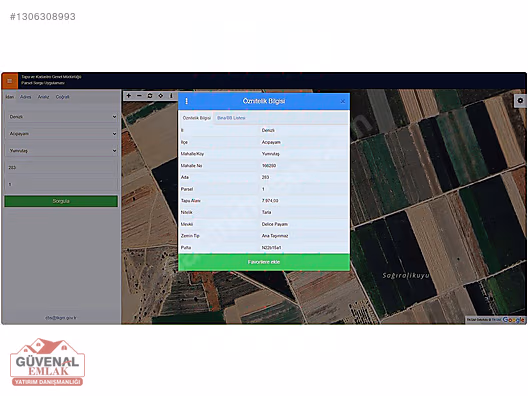Expand the Yumrutaş neighborhood dropdown
The image size is (528, 396).
(62, 151)
